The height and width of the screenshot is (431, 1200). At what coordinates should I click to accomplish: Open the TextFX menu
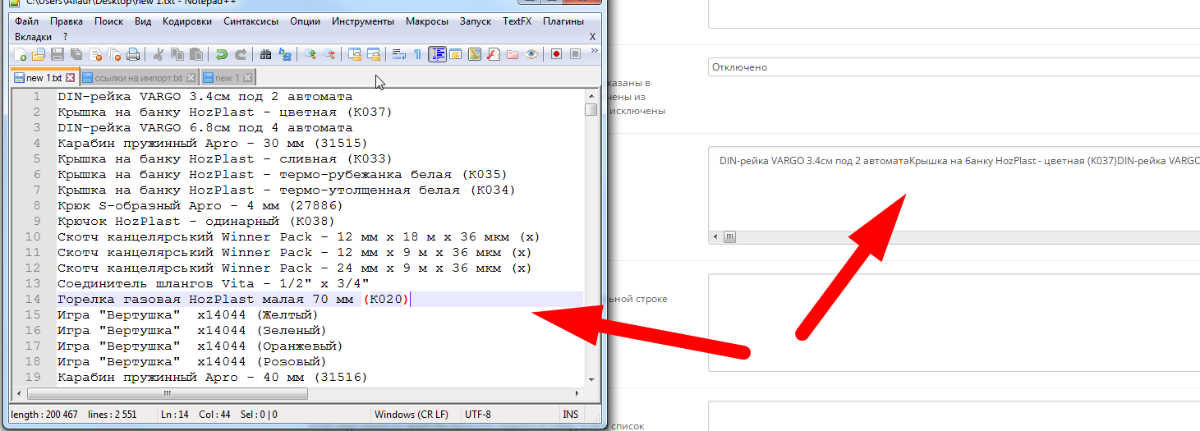(x=517, y=21)
